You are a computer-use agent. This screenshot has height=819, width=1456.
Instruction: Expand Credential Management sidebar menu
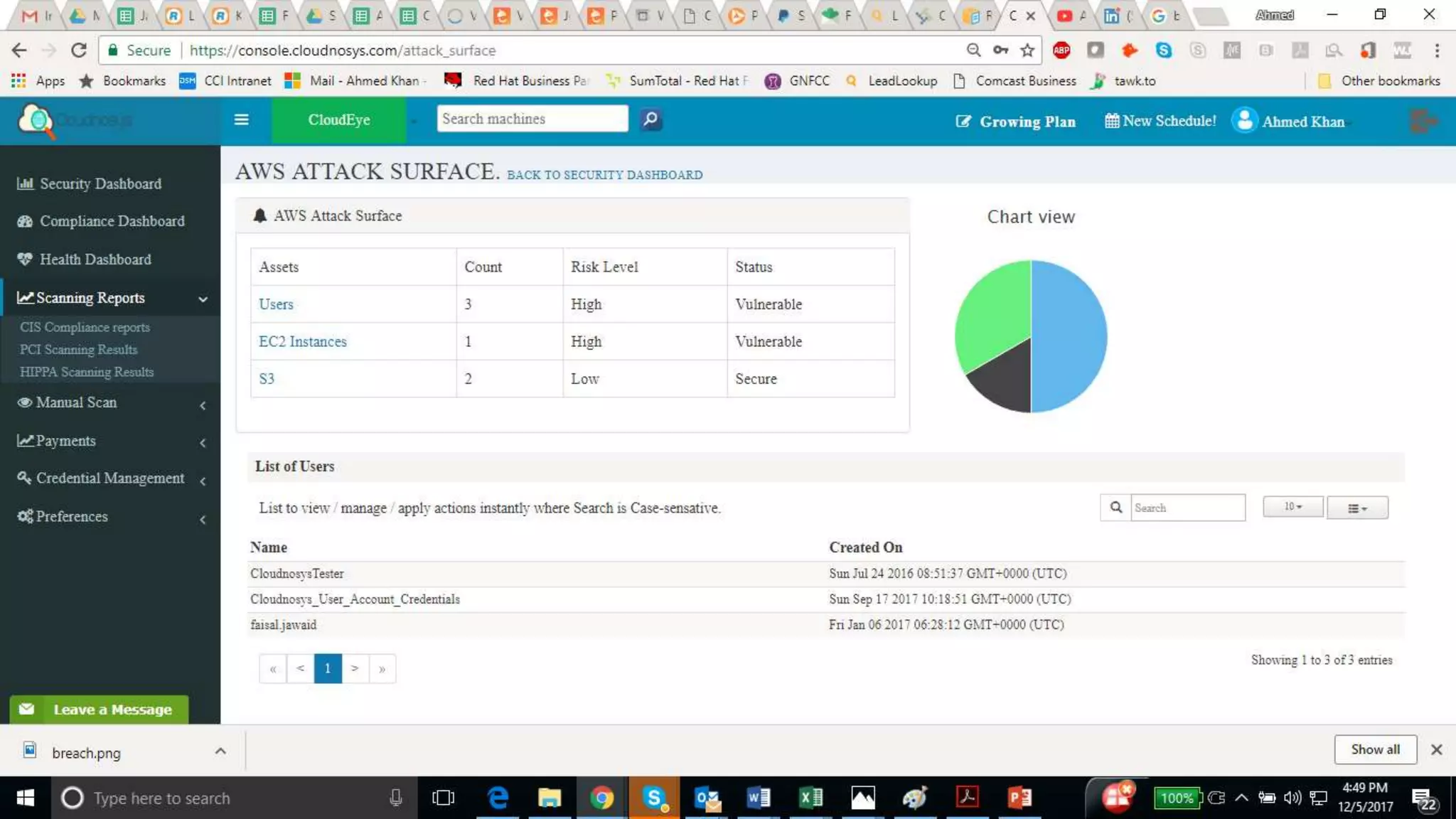click(110, 478)
